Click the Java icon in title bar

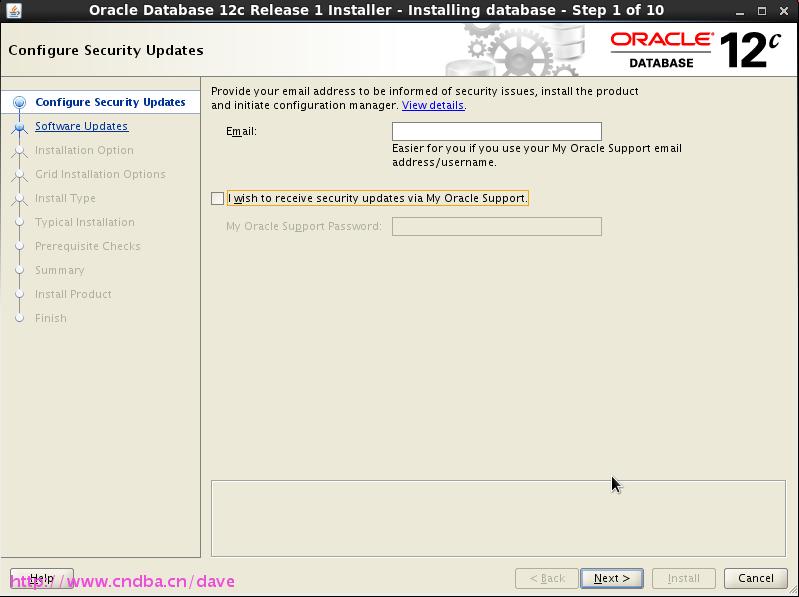point(14,10)
